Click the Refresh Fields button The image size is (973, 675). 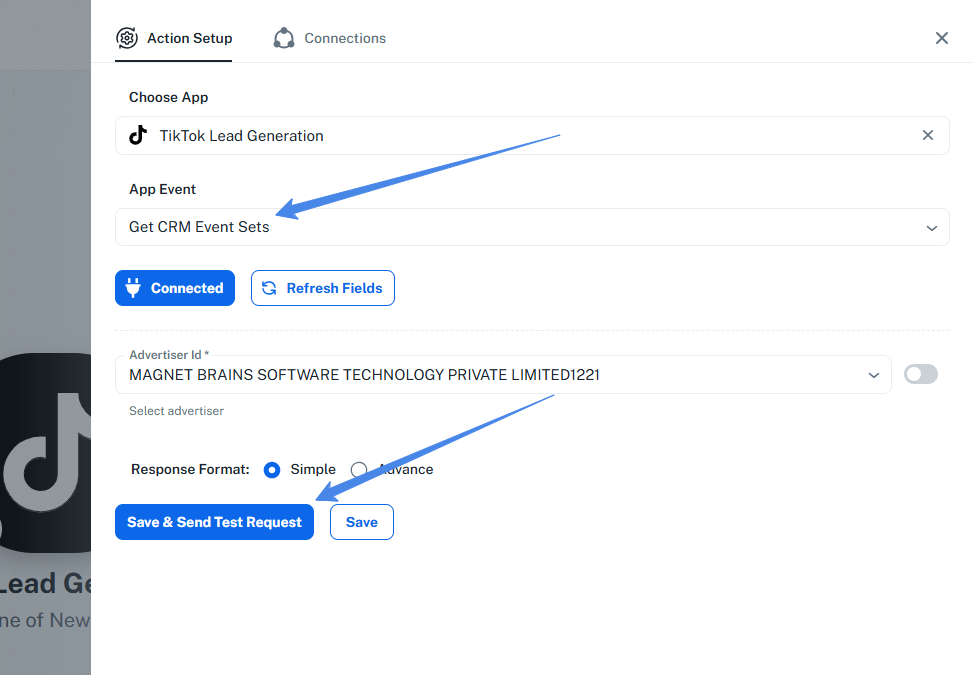pos(323,288)
